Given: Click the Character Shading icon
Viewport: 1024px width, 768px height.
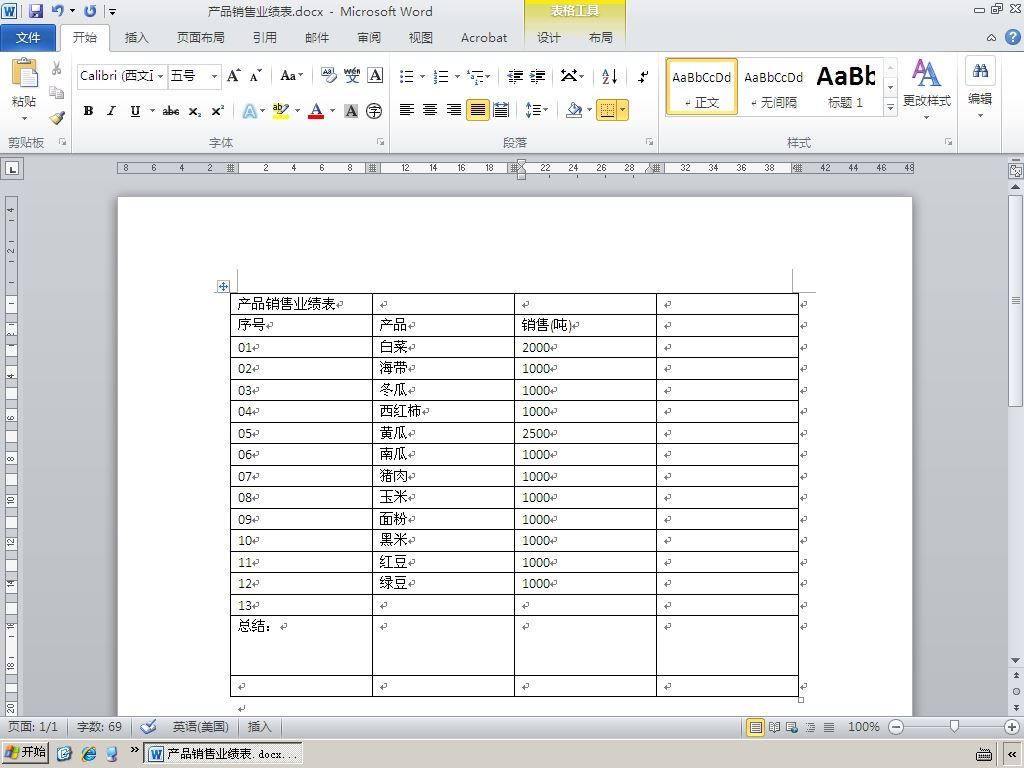Looking at the screenshot, I should [351, 111].
